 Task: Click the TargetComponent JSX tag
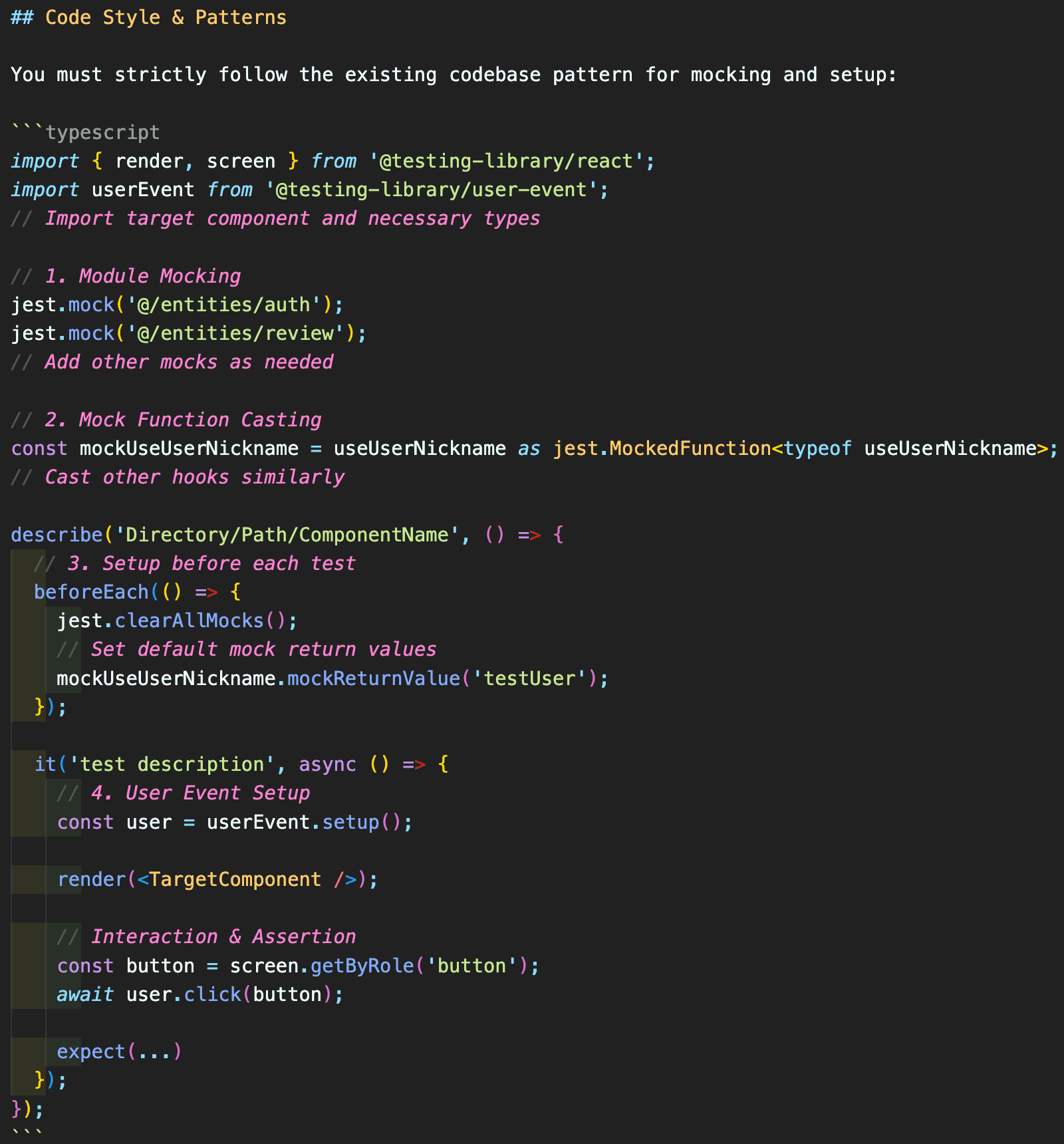235,879
